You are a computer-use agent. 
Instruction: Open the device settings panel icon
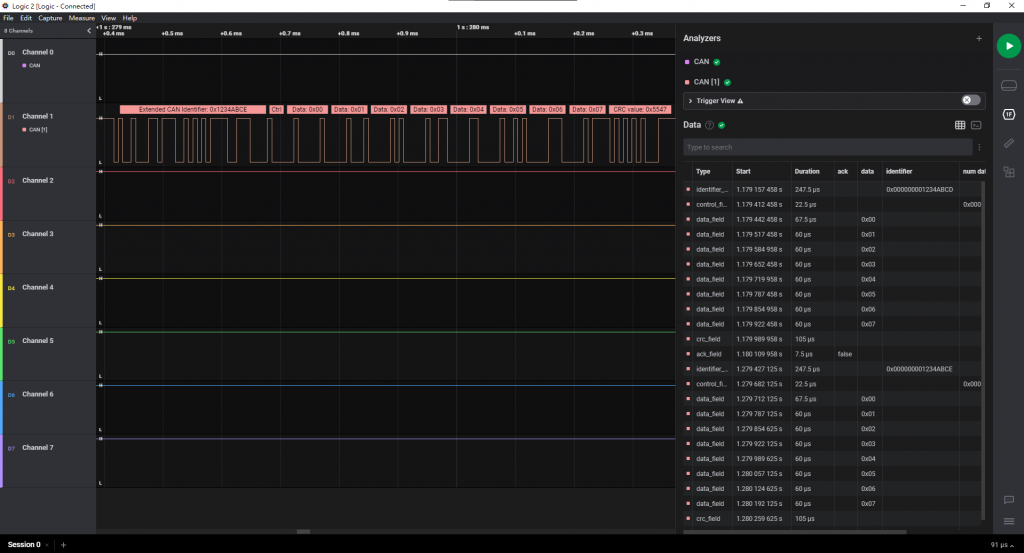tap(1008, 86)
